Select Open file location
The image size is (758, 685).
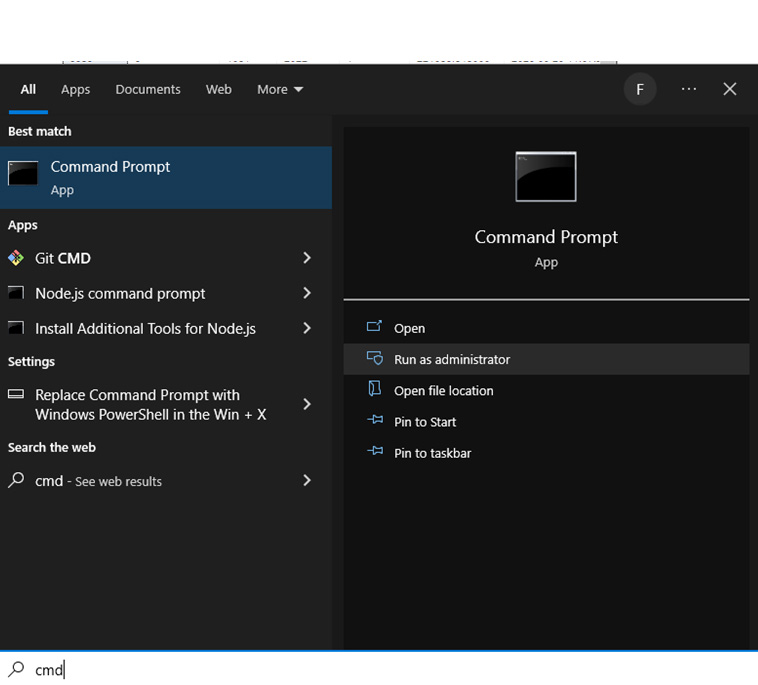coord(546,390)
